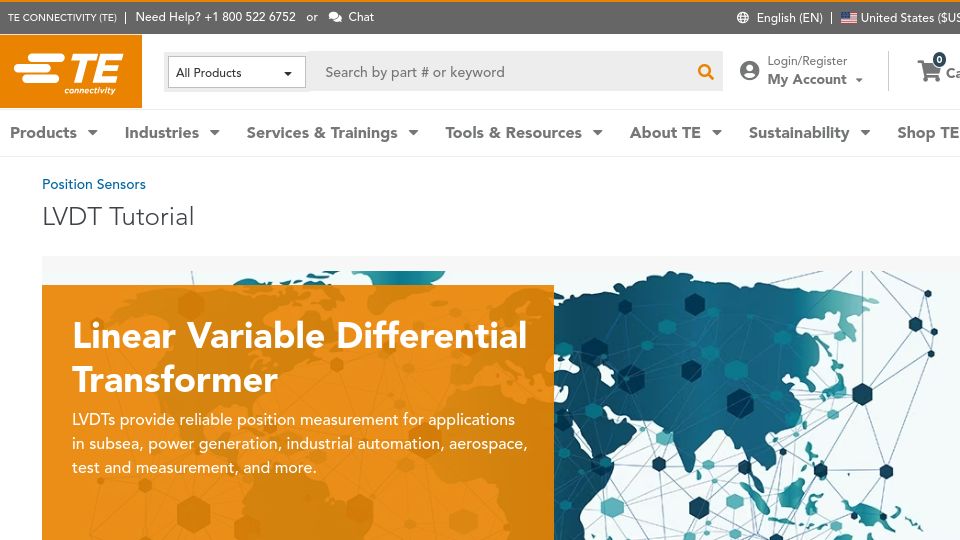Expand the Sustainability arrow
Image resolution: width=960 pixels, height=540 pixels.
click(865, 132)
